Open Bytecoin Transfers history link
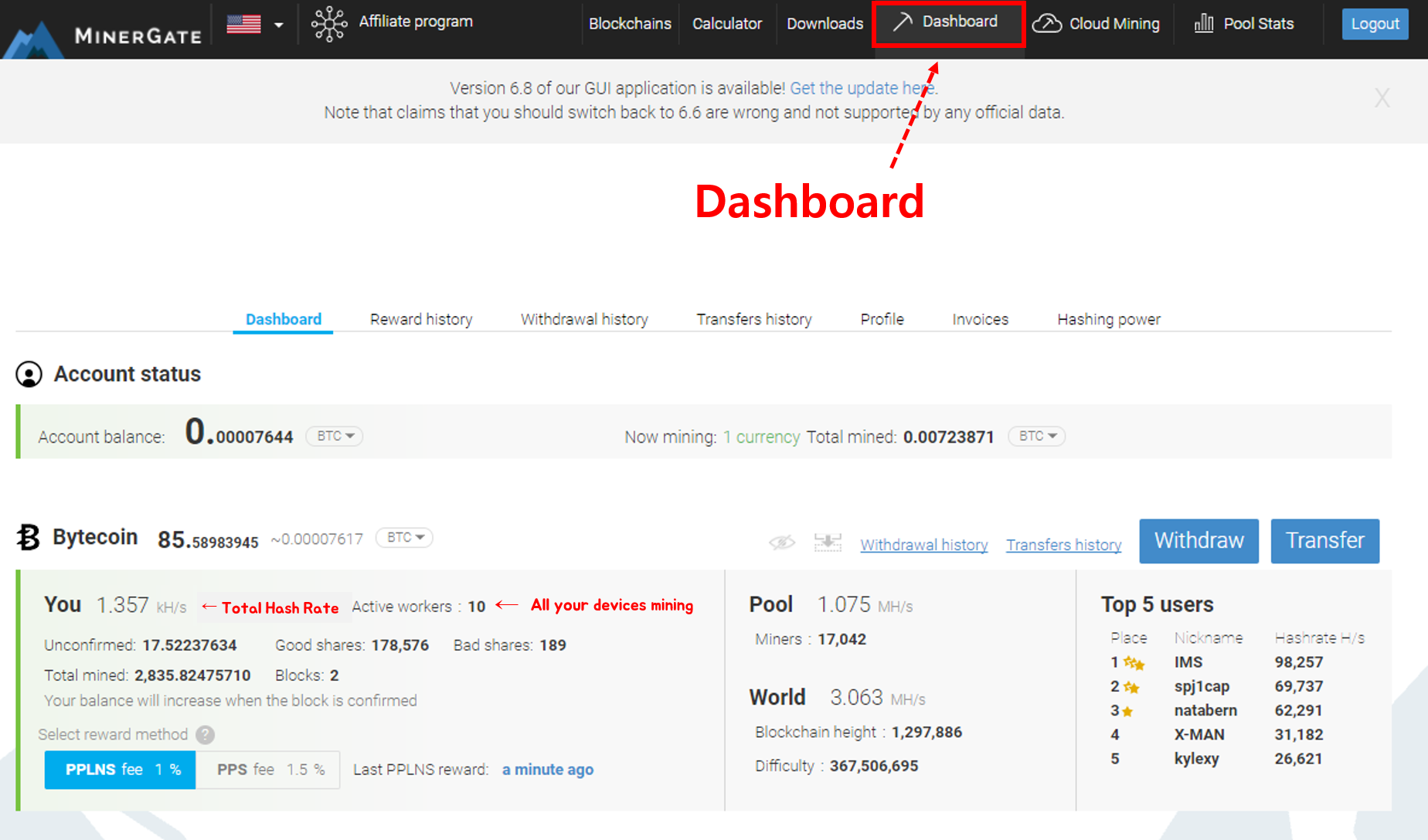Viewport: 1428px width, 840px height. [1063, 545]
